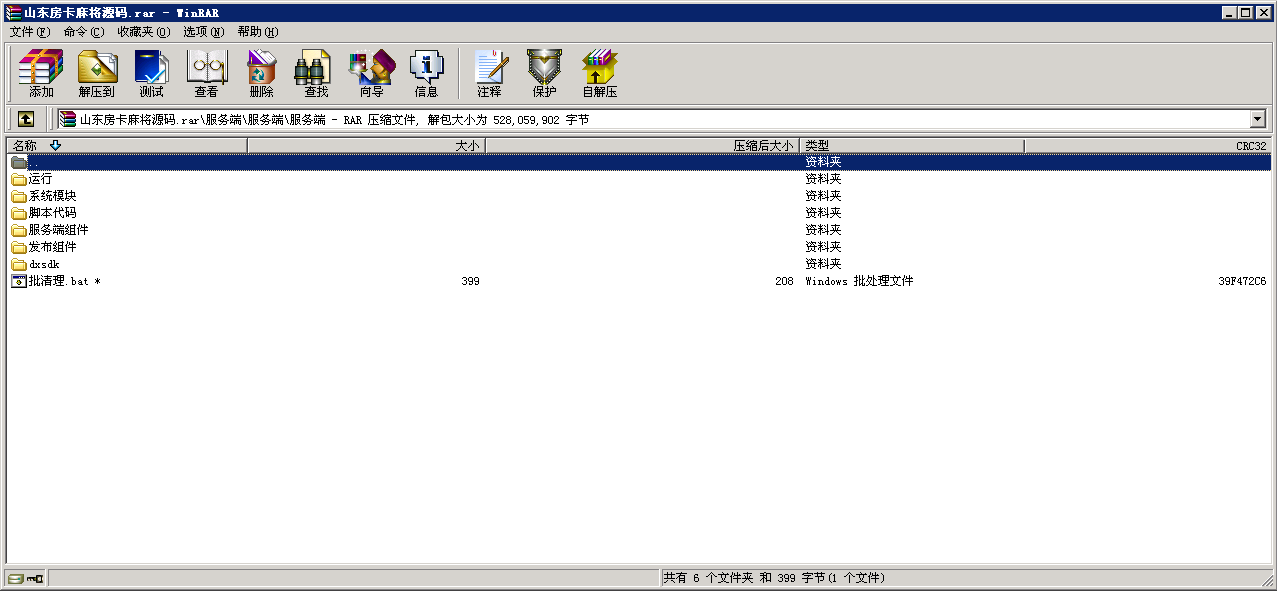Viewport: 1277px width, 591px height.
Task: Run the 测试 (Test) archive tool
Action: point(151,73)
